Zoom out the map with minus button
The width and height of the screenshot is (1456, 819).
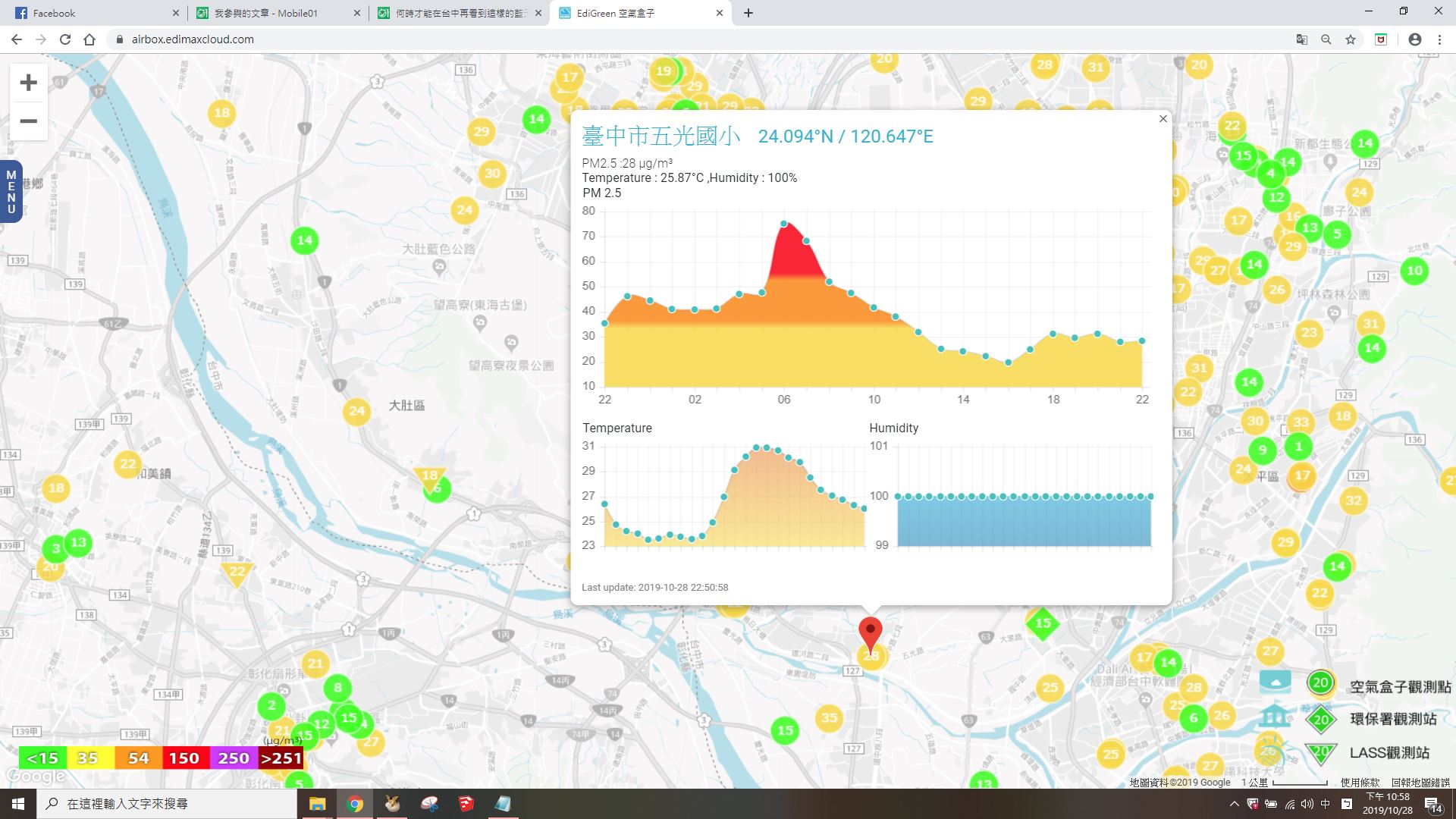point(28,121)
